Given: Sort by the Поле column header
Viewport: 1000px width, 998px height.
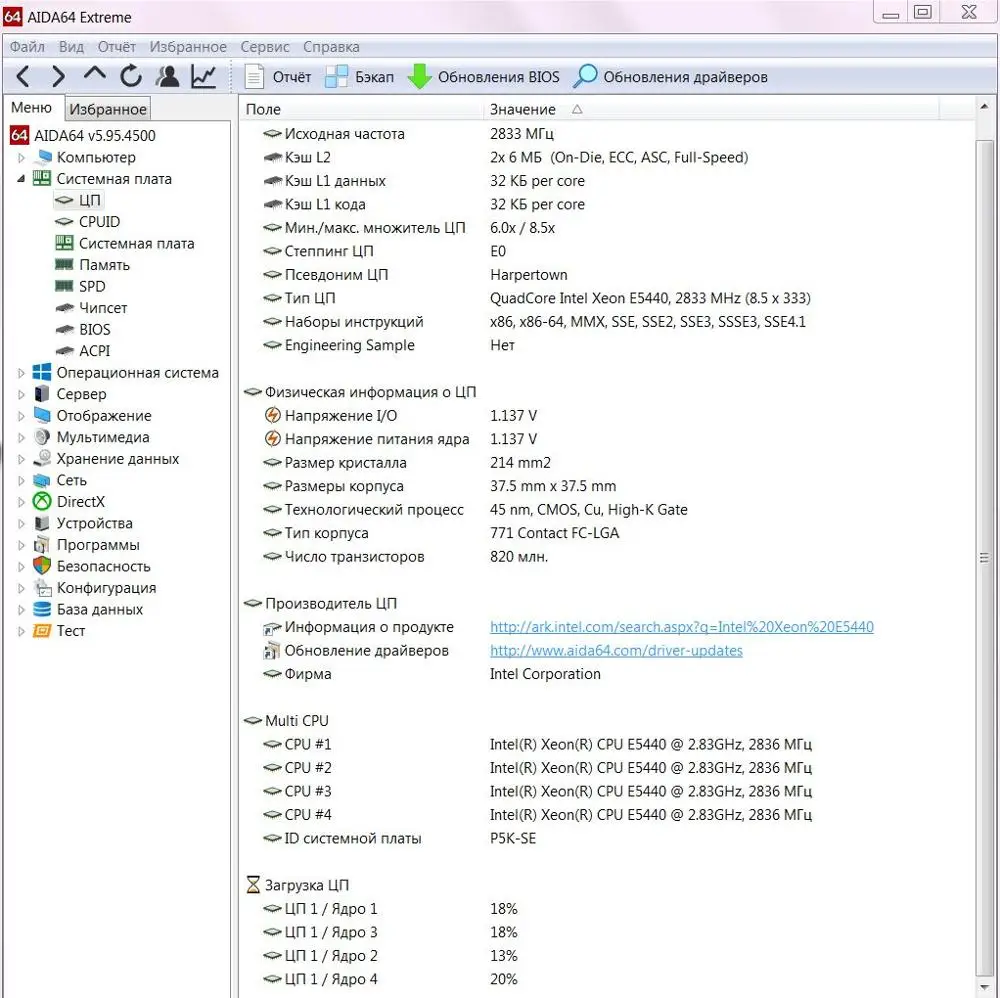Looking at the screenshot, I should (x=362, y=109).
